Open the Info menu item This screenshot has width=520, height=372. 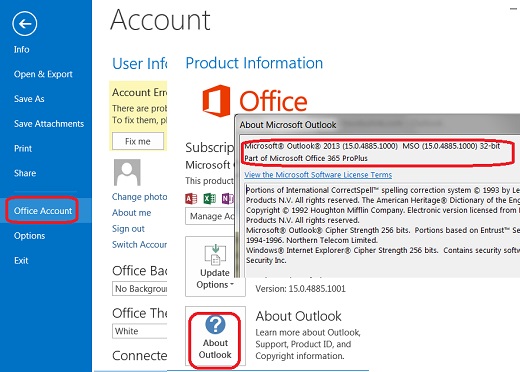pos(22,49)
